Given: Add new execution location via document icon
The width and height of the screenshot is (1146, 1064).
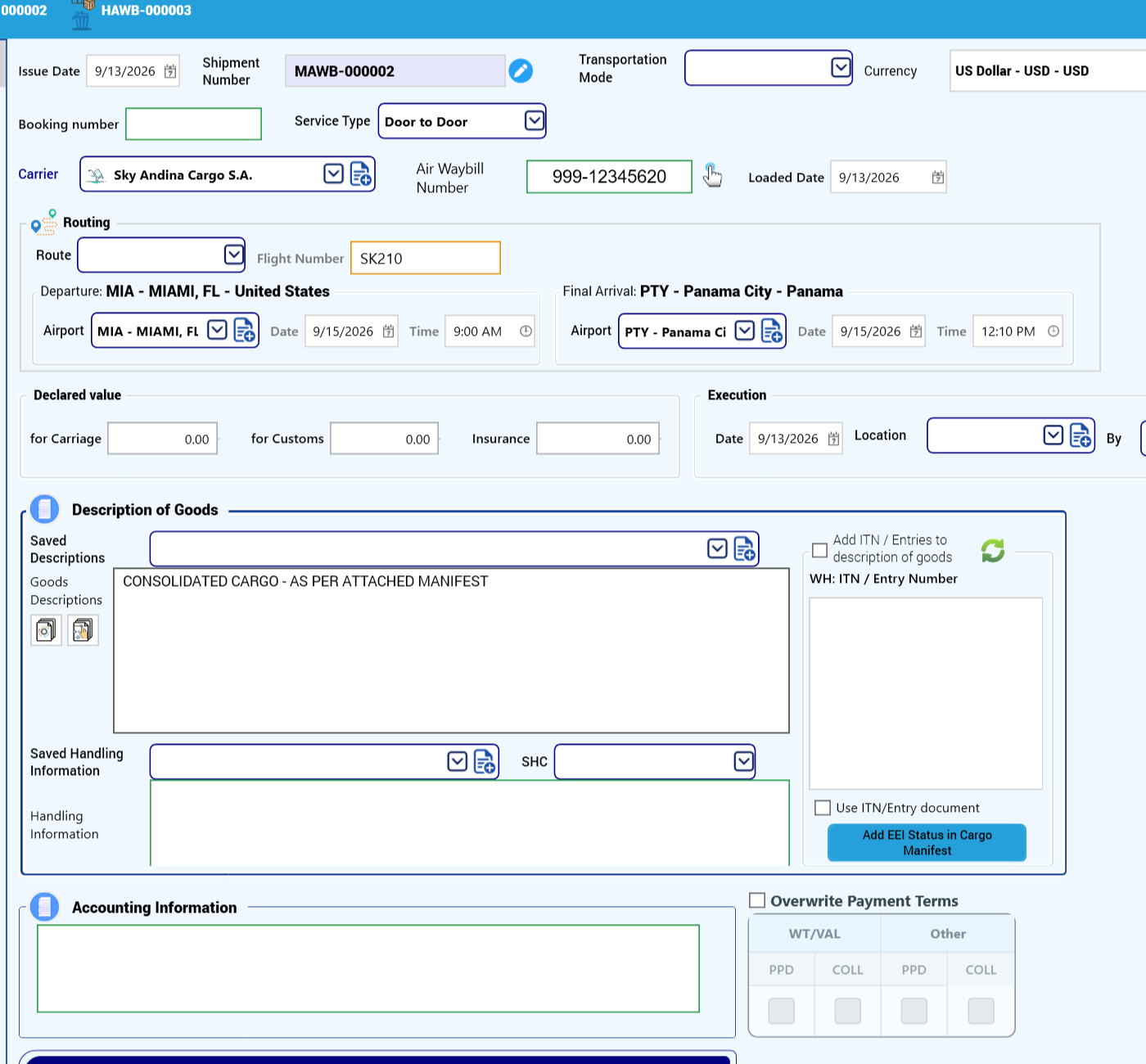Looking at the screenshot, I should coord(1081,435).
